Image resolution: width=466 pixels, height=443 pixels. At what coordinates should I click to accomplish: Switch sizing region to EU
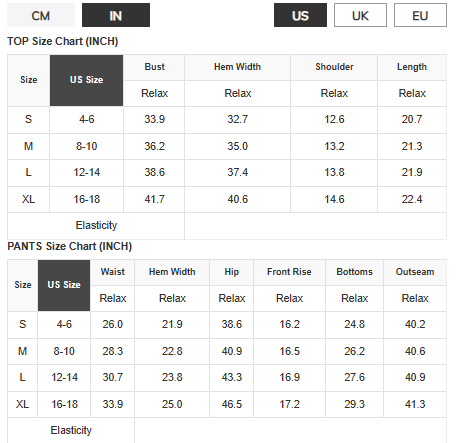420,15
